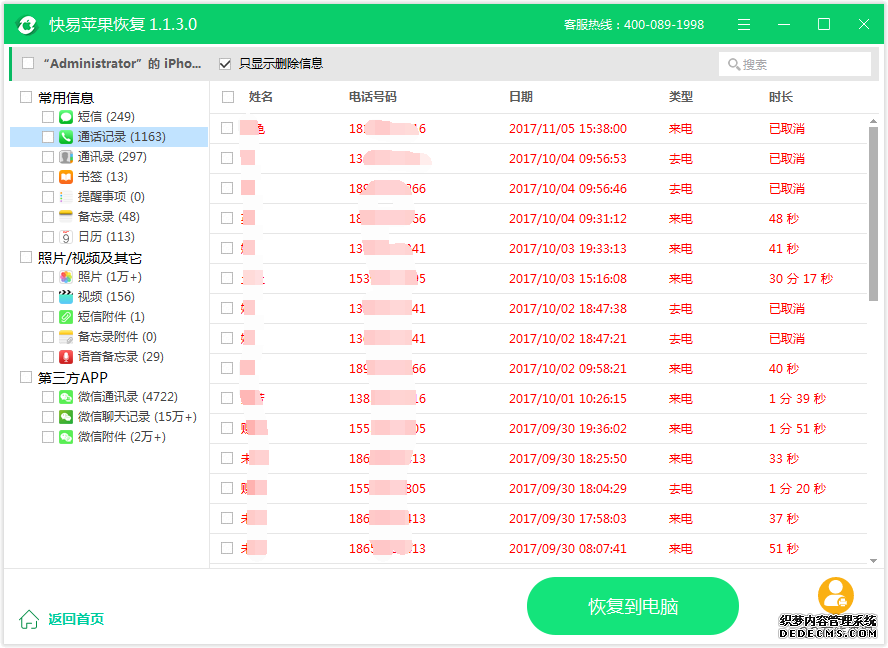The height and width of the screenshot is (648, 888).
Task: Open the hamburger menu in title bar
Action: [744, 24]
